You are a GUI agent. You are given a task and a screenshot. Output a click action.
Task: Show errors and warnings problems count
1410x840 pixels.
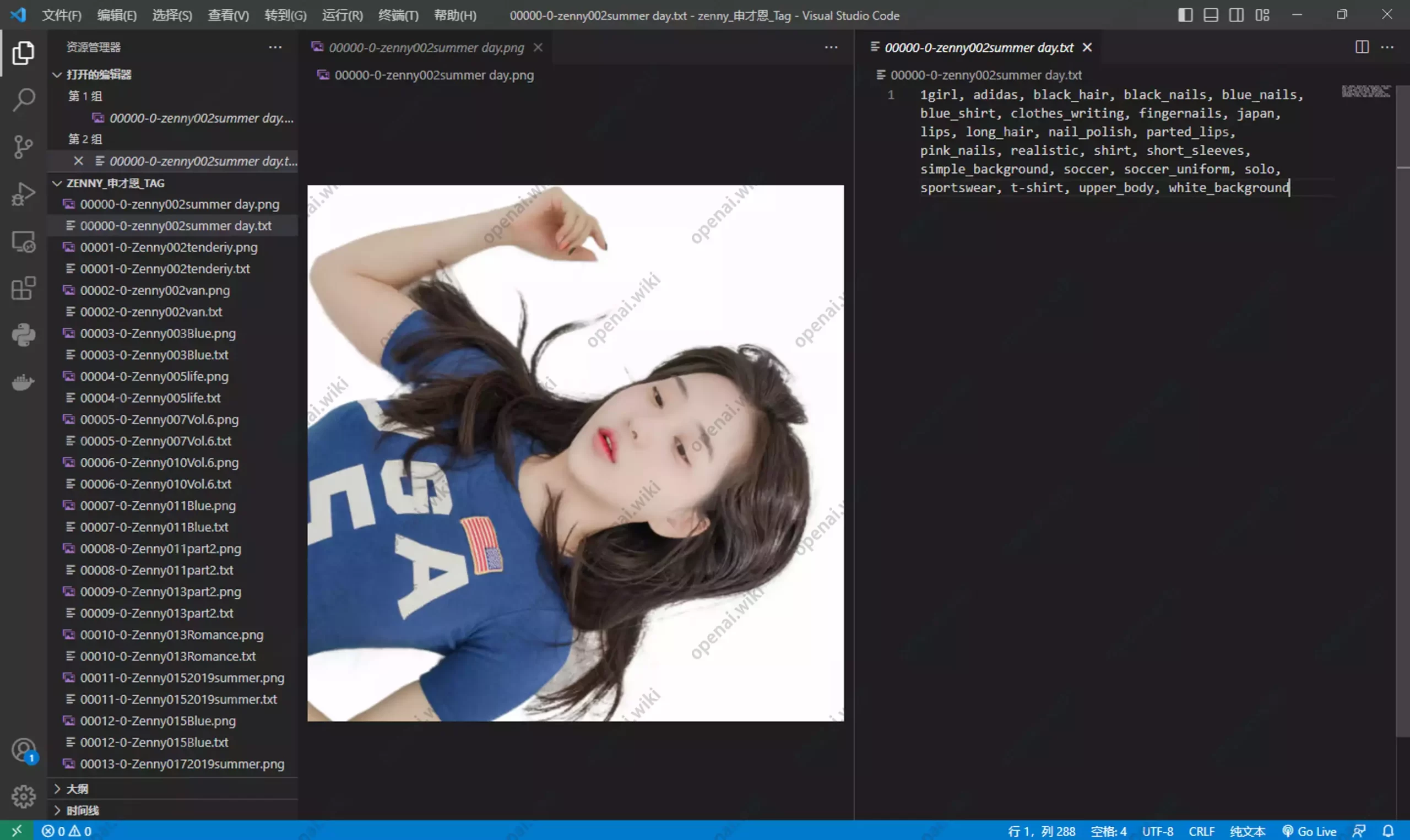[67, 831]
